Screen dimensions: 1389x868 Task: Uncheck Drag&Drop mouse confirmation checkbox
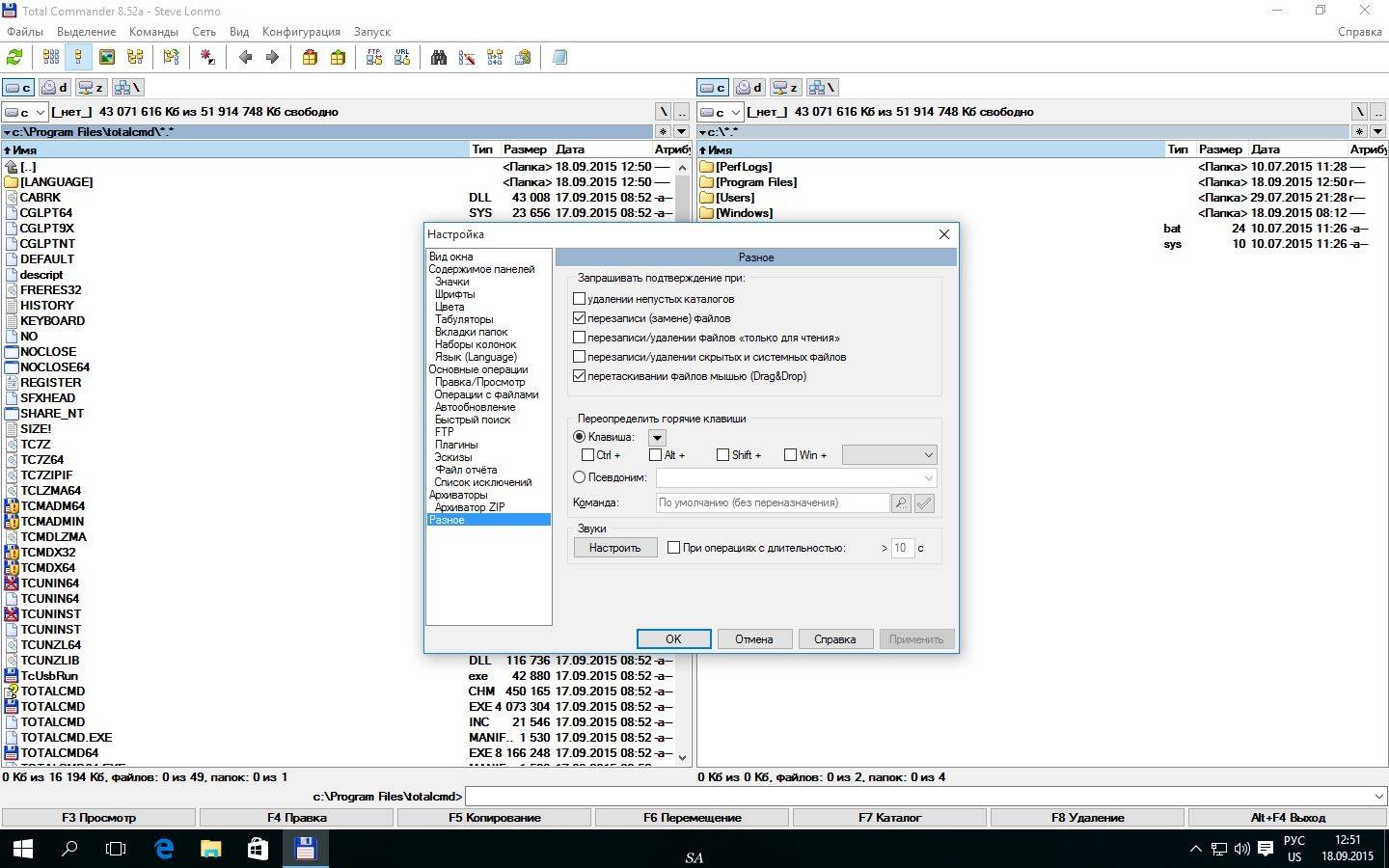click(580, 376)
